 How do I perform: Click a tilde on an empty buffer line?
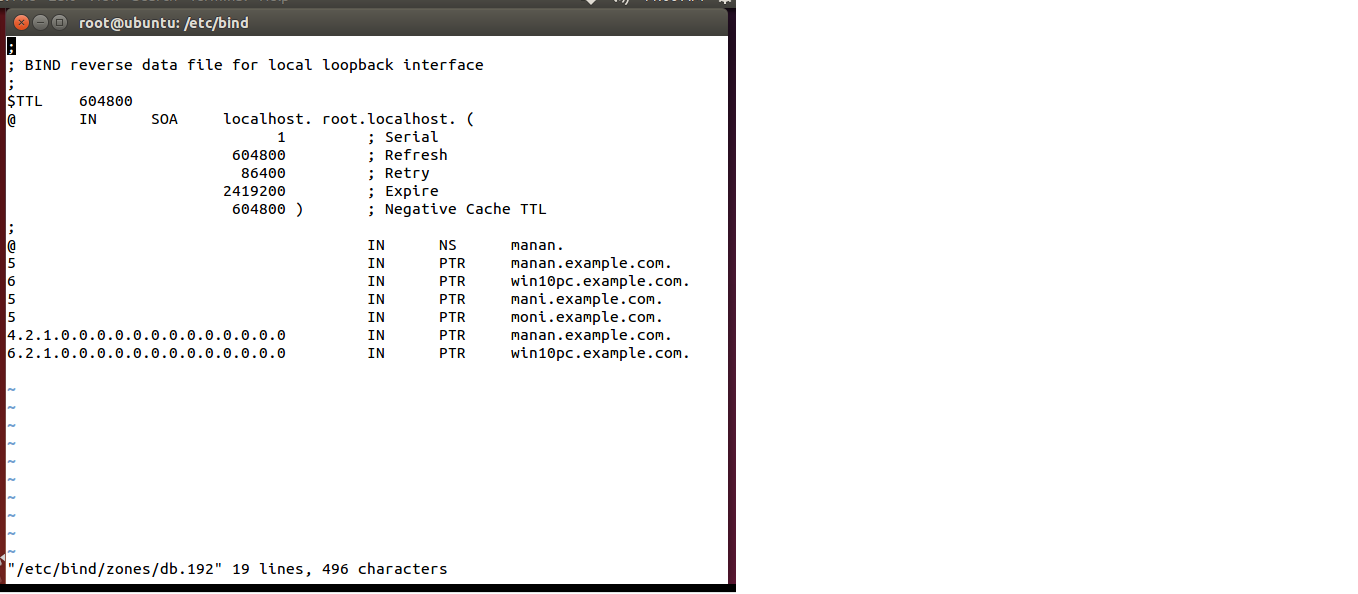[x=11, y=425]
